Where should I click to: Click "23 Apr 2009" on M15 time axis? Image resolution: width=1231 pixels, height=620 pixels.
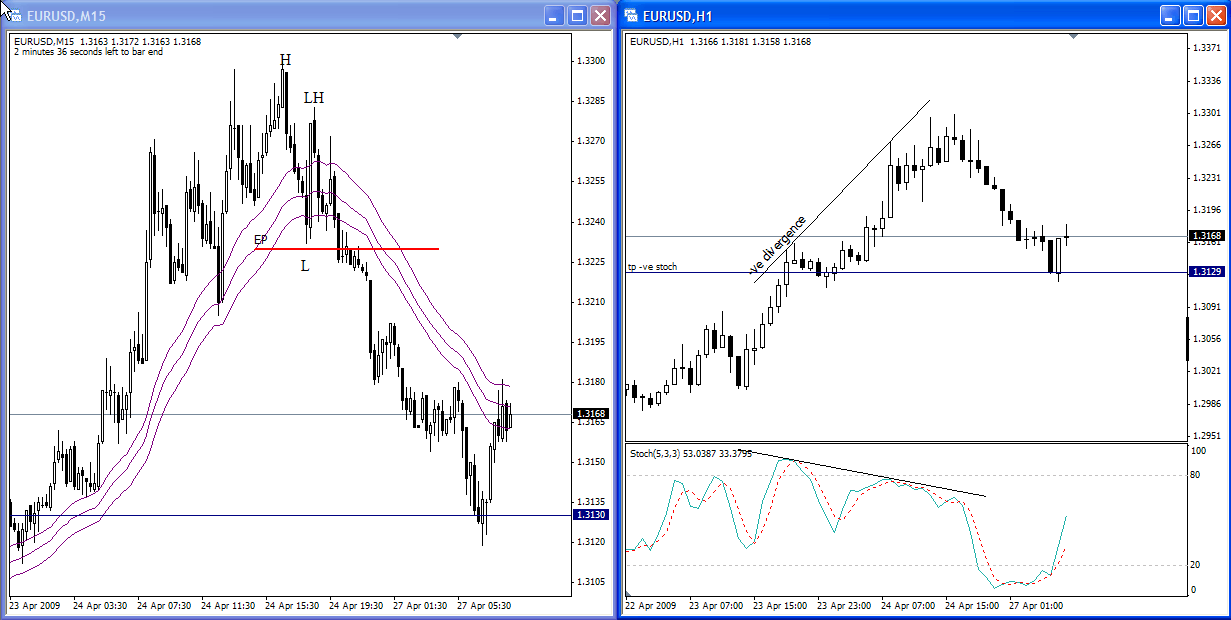click(35, 605)
